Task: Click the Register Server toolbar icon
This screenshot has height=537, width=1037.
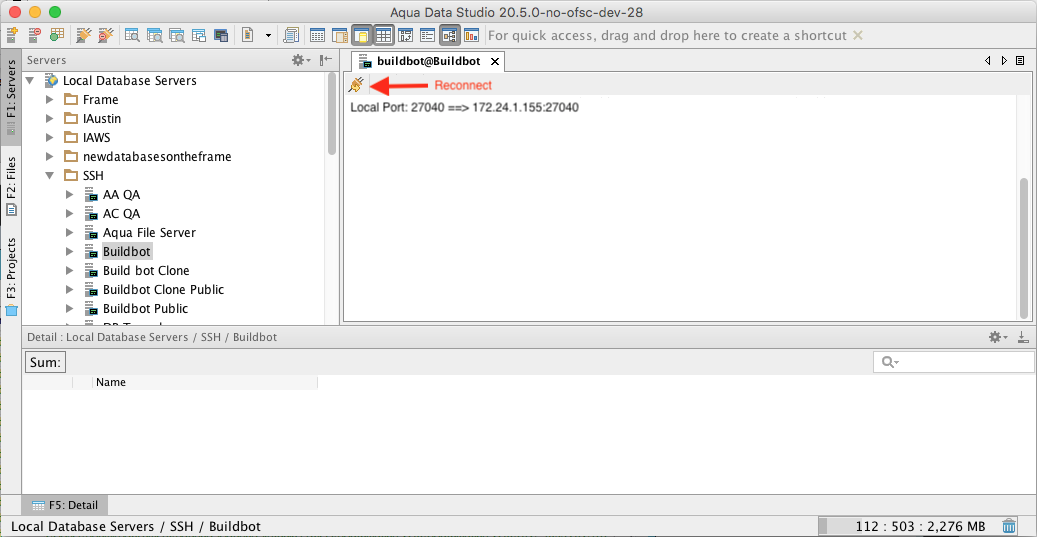Action: tap(13, 35)
